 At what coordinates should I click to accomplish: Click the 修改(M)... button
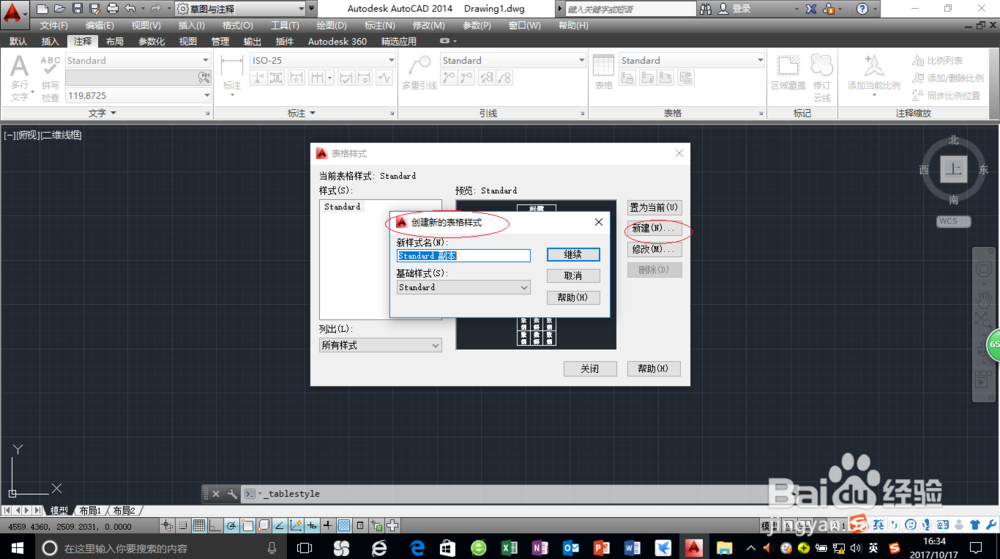tap(654, 249)
